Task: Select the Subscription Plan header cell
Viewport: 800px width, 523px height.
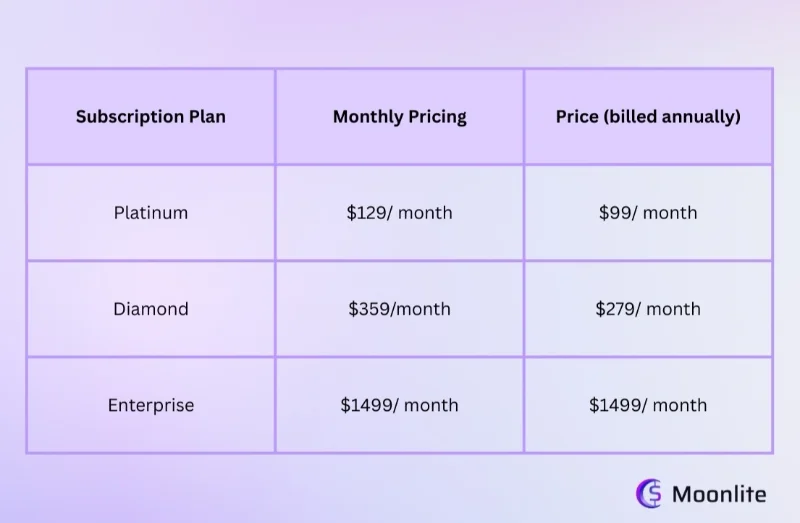Action: point(151,117)
